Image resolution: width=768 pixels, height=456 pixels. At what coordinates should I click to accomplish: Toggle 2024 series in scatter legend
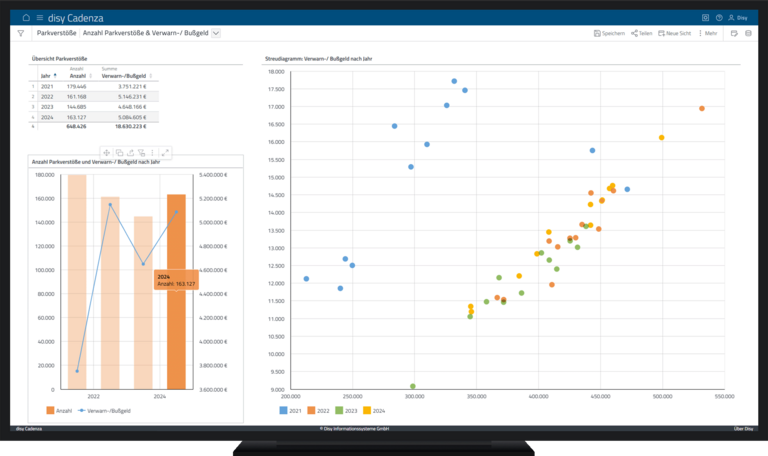click(x=374, y=410)
